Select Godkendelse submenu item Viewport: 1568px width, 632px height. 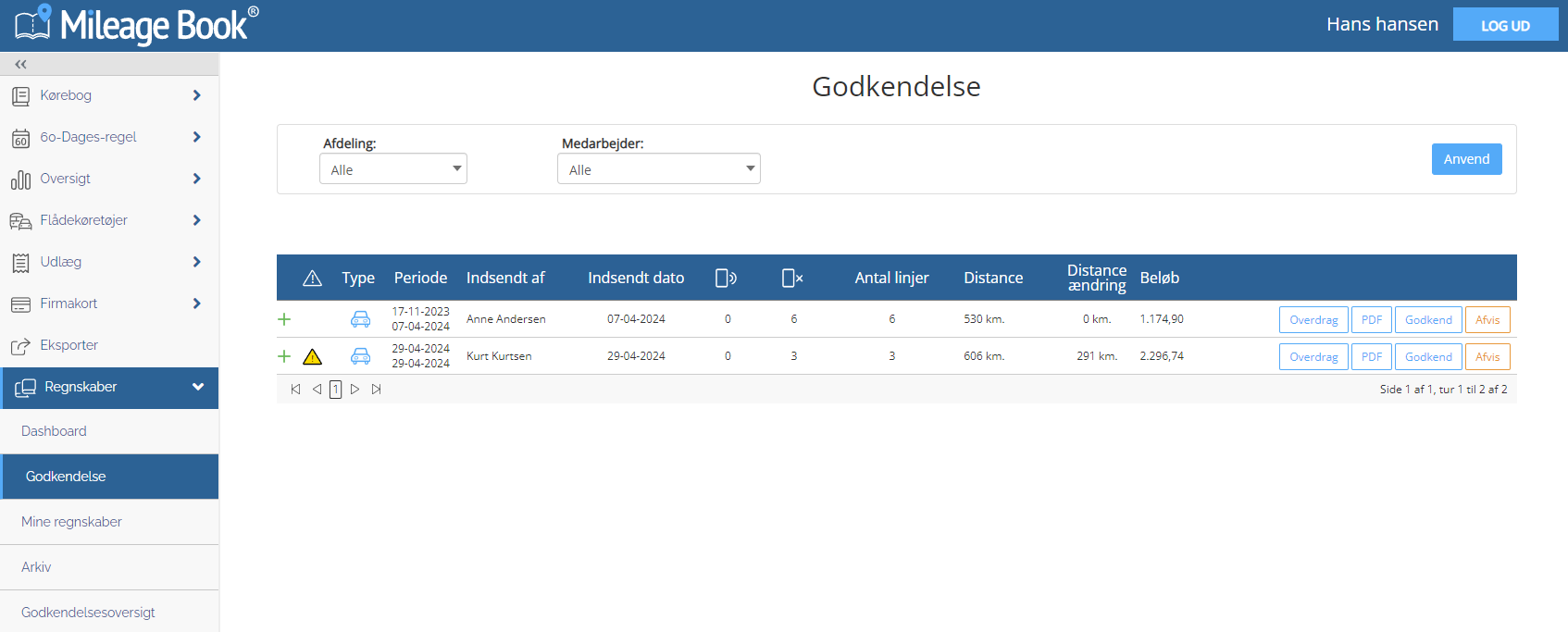pyautogui.click(x=109, y=477)
